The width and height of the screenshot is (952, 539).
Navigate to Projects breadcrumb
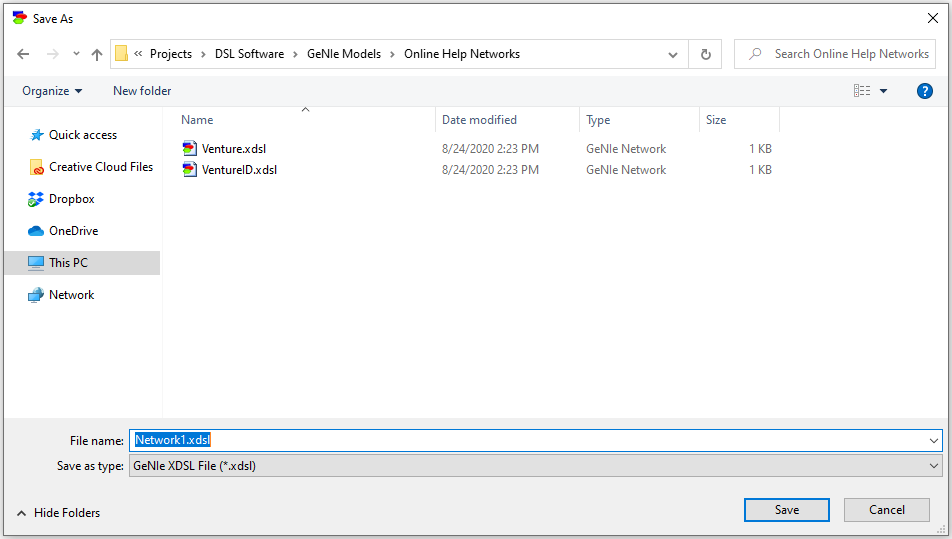click(x=171, y=53)
